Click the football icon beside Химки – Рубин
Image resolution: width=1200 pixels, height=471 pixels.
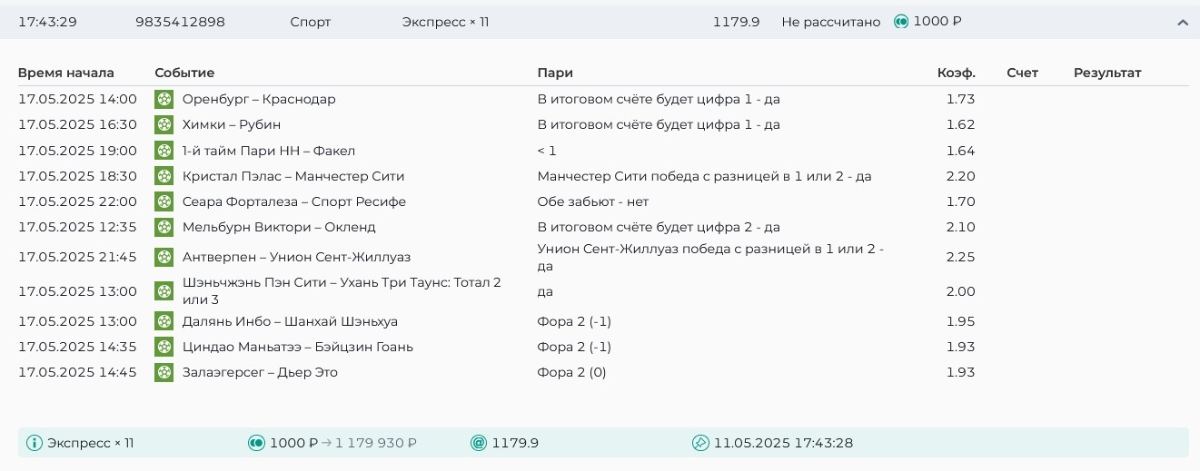pos(164,125)
